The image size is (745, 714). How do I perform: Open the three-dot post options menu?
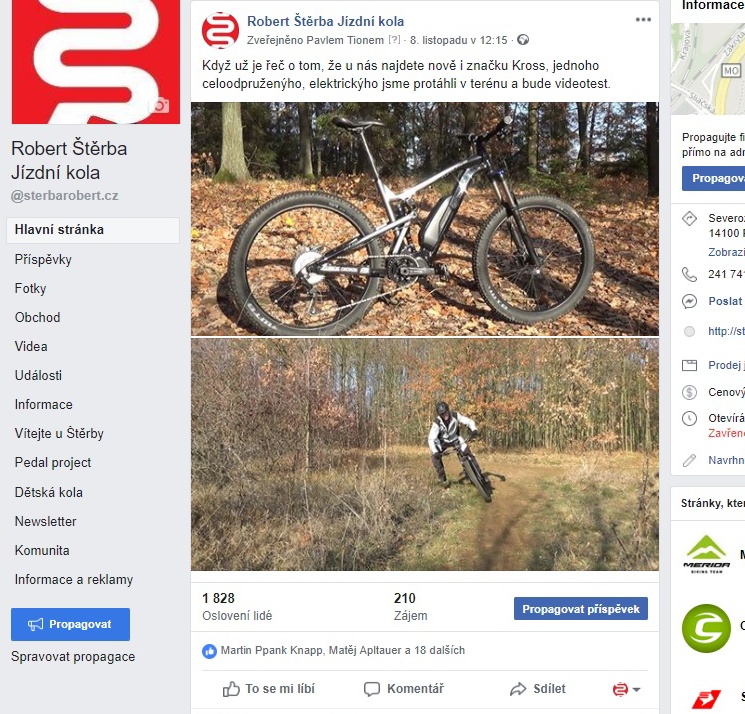(x=643, y=19)
